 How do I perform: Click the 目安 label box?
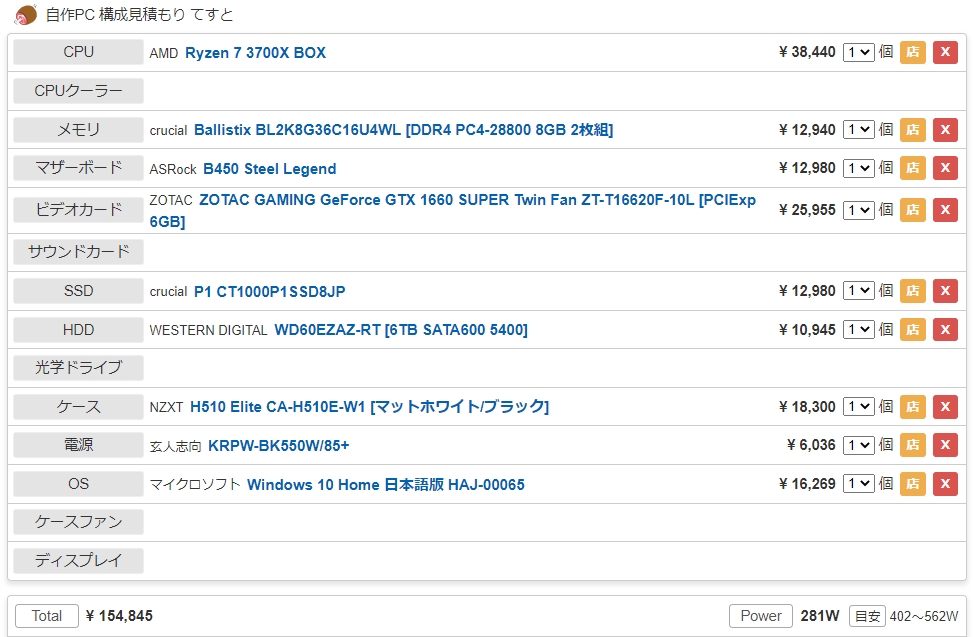coord(867,616)
